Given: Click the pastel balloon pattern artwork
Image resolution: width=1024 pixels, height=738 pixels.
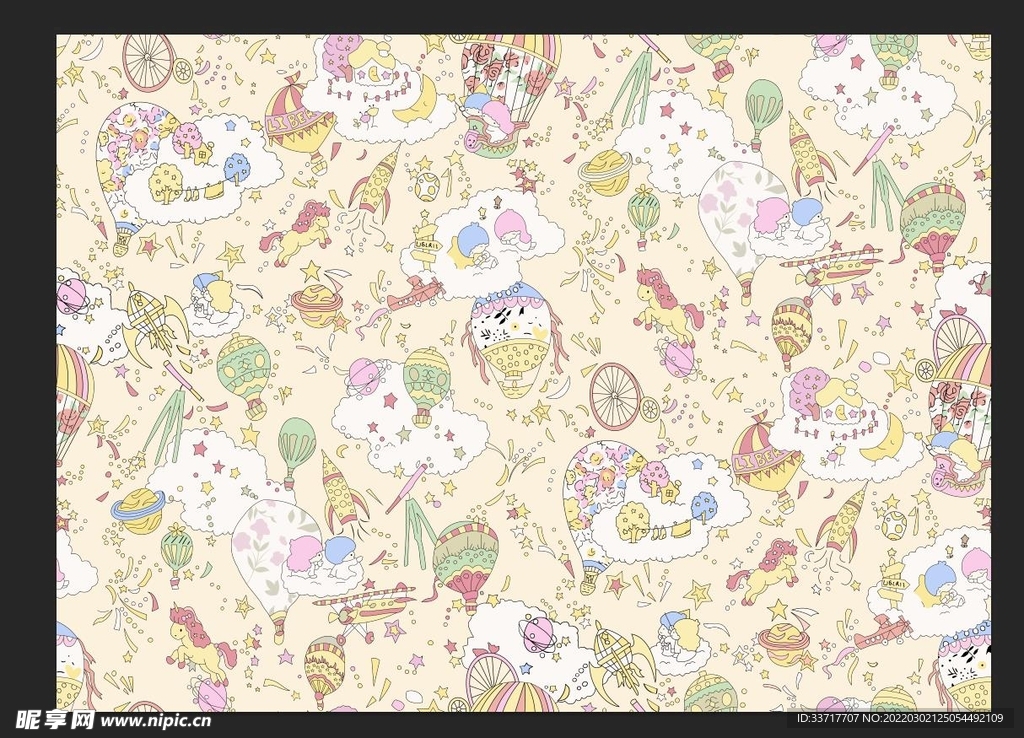Looking at the screenshot, I should click(523, 373).
